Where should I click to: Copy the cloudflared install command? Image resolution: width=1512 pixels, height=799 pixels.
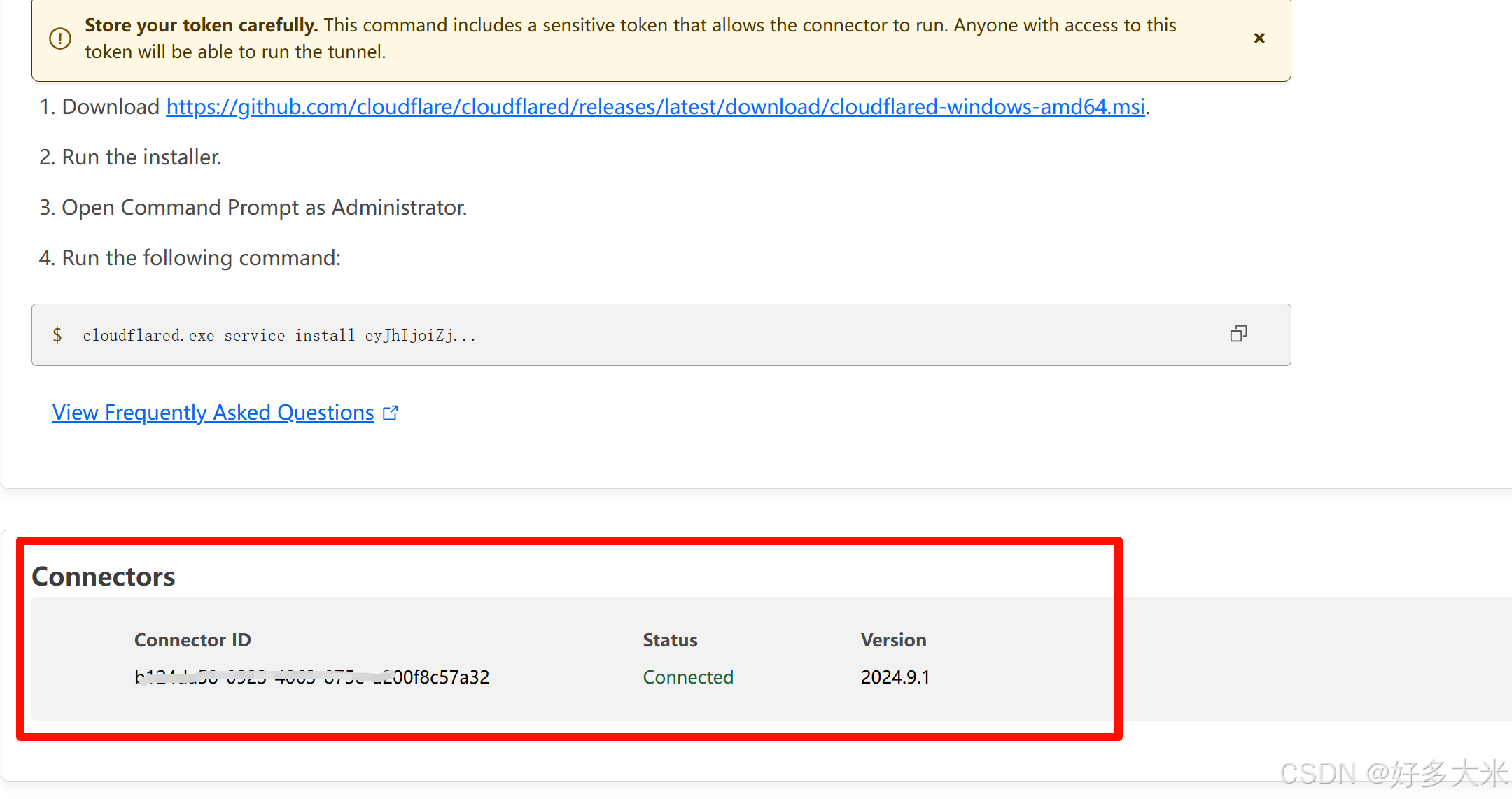pyautogui.click(x=1238, y=334)
